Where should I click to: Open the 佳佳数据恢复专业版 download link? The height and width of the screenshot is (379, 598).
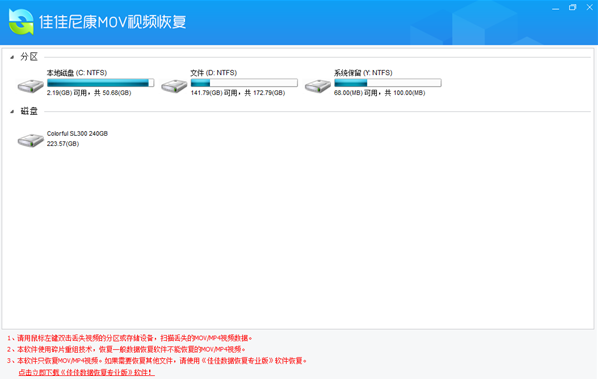coord(87,372)
